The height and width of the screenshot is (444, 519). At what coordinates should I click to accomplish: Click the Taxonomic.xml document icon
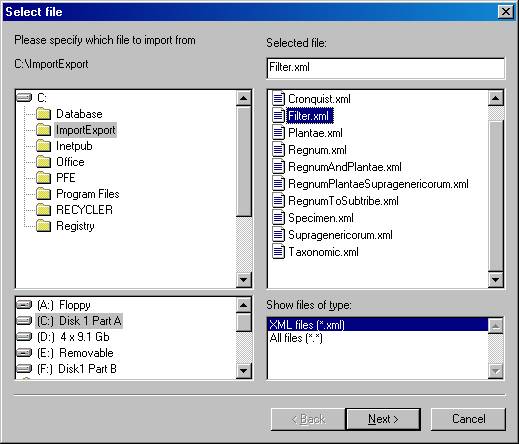(x=279, y=252)
